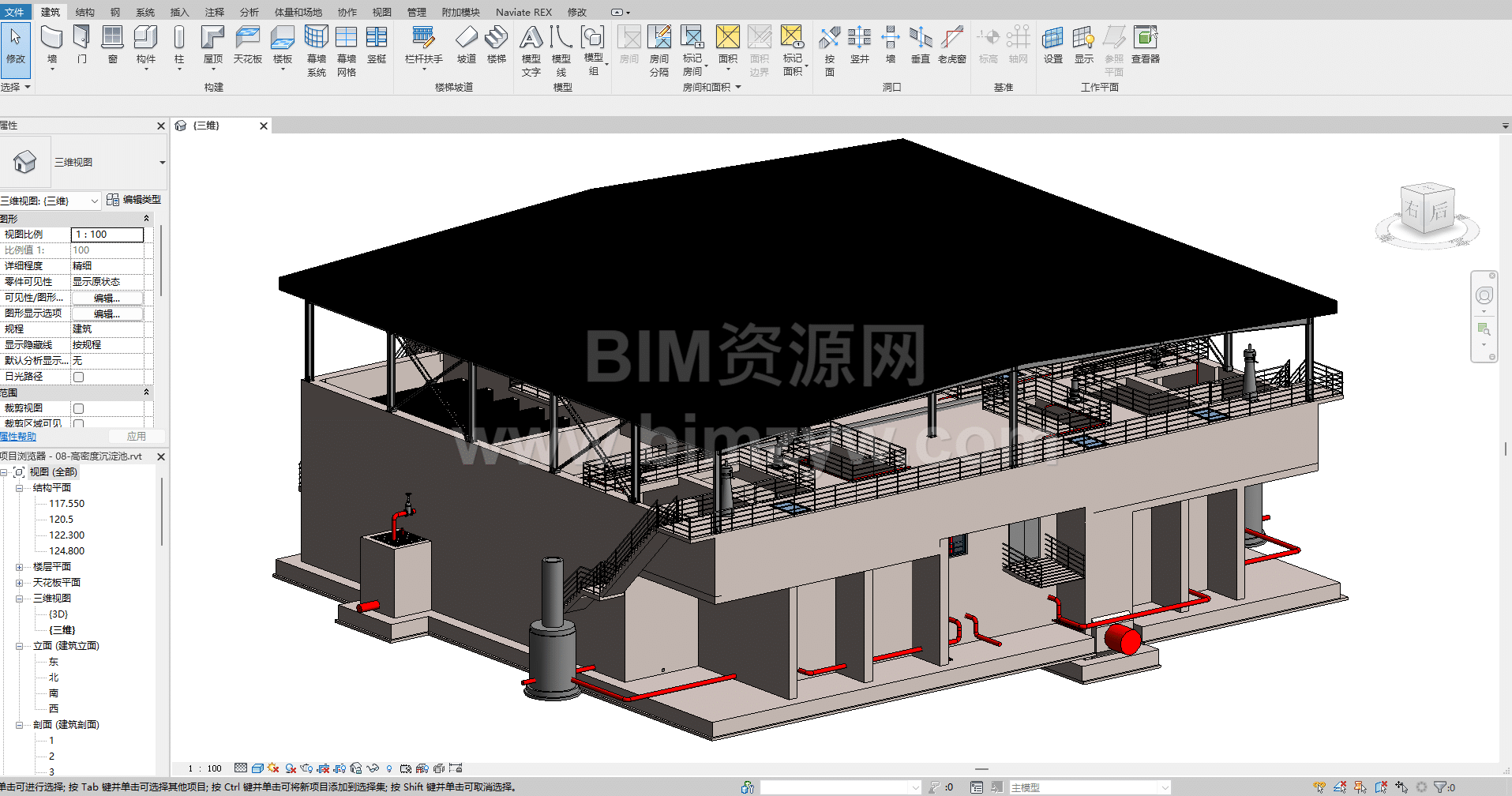Image resolution: width=1512 pixels, height=796 pixels.
Task: Select the Ceiling (天花板) tool
Action: point(248,45)
